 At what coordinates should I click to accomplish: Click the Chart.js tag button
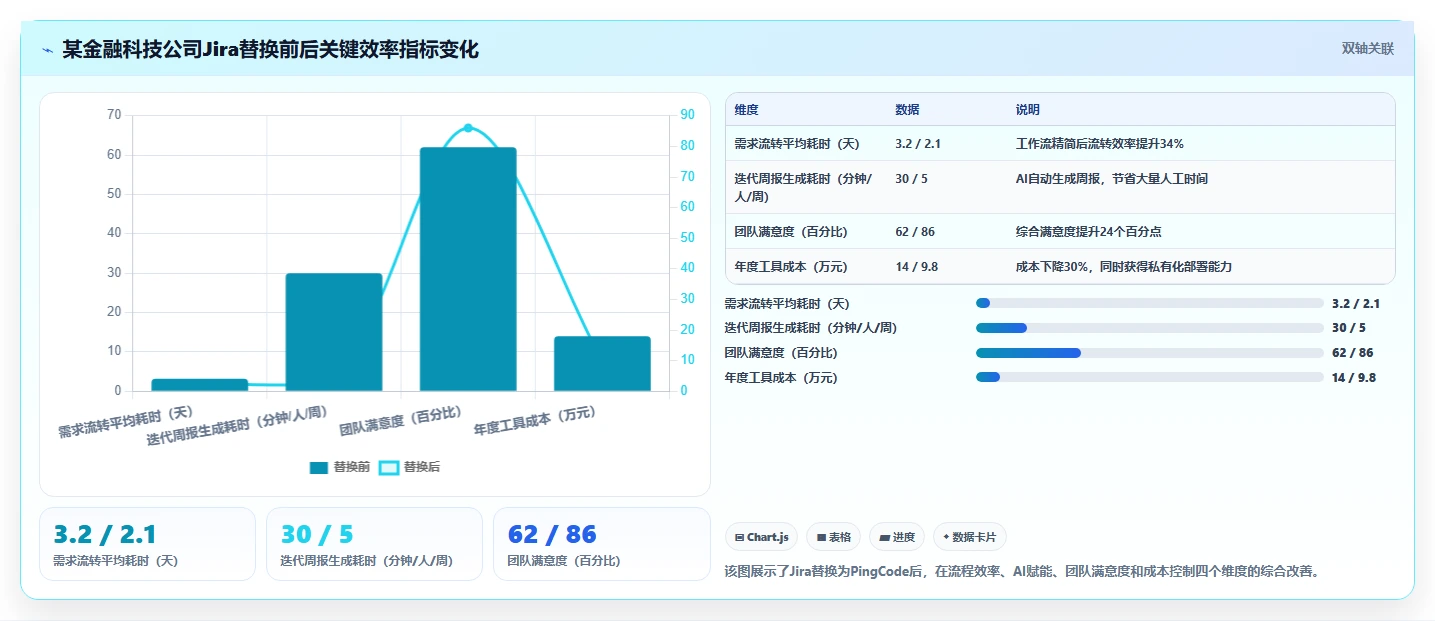pyautogui.click(x=762, y=537)
